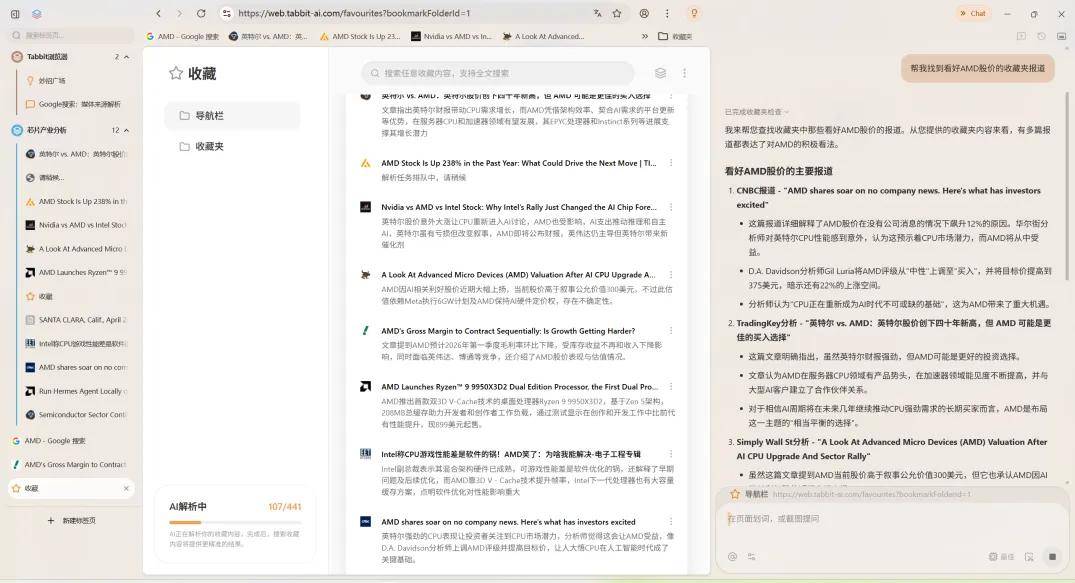This screenshot has width=1075, height=583.
Task: Collapse the 芯片产业分析 group of 12 tabs
Action: click(x=126, y=129)
